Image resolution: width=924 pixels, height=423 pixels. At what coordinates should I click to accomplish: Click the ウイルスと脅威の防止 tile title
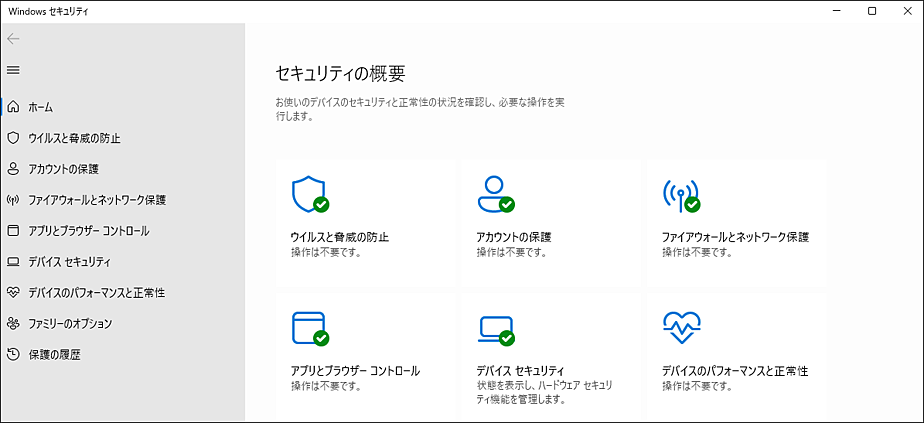click(x=340, y=237)
